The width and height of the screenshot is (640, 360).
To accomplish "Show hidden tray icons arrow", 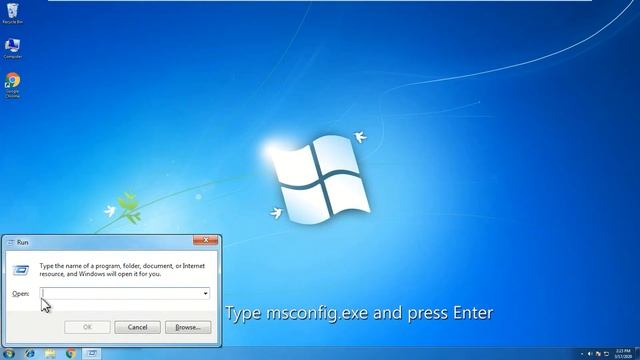I will coord(582,354).
